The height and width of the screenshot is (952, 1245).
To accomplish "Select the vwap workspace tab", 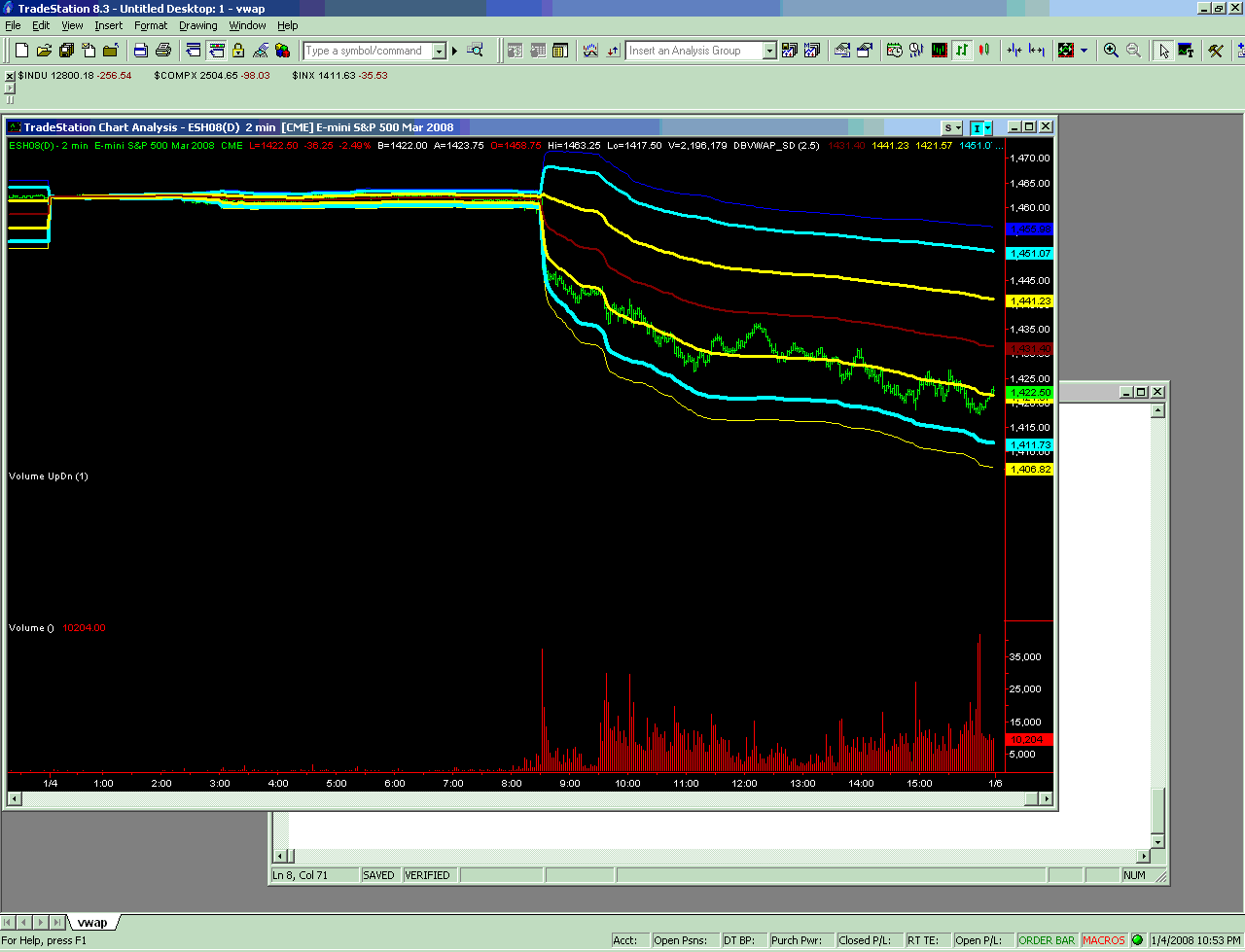I will (93, 922).
